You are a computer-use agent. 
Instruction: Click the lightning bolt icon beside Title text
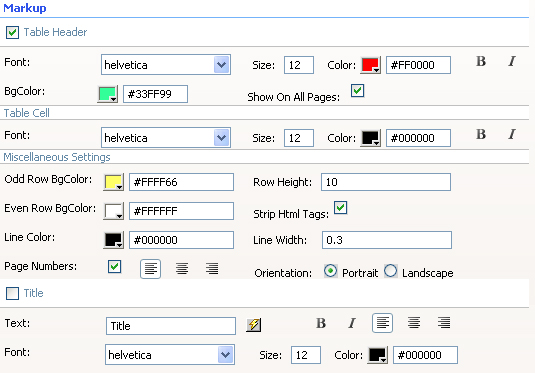pos(254,325)
